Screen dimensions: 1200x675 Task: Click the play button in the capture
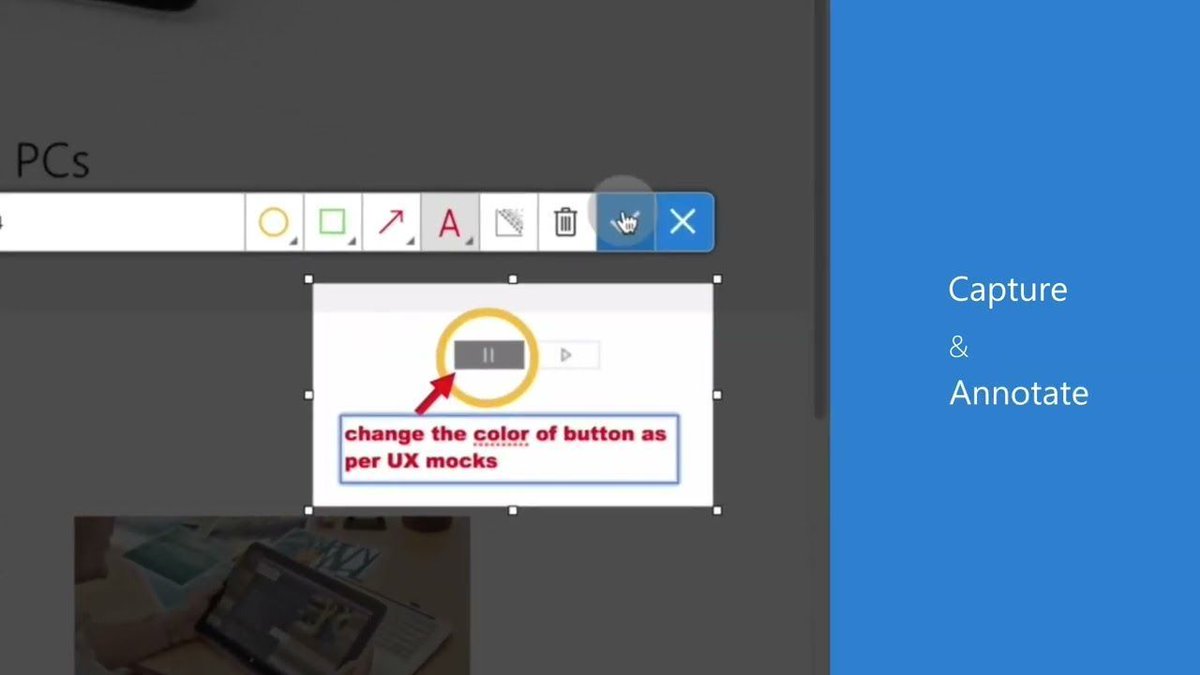[566, 355]
